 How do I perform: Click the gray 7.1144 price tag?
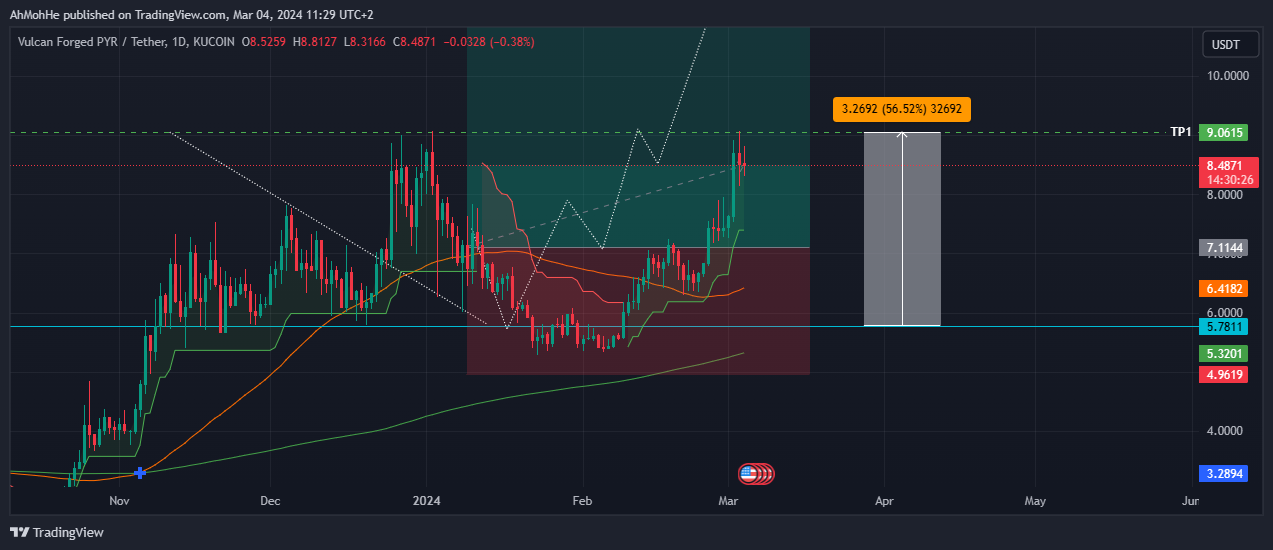[1224, 247]
